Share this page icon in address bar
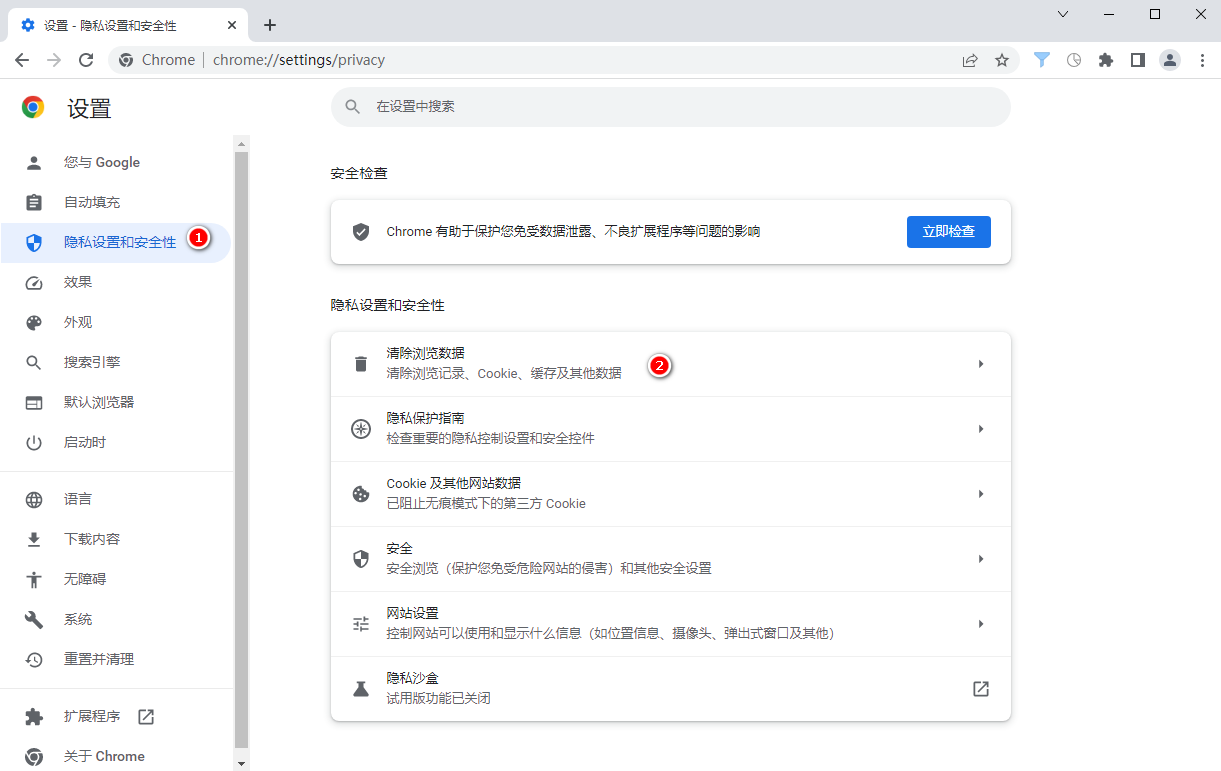This screenshot has height=771, width=1221. coord(970,60)
